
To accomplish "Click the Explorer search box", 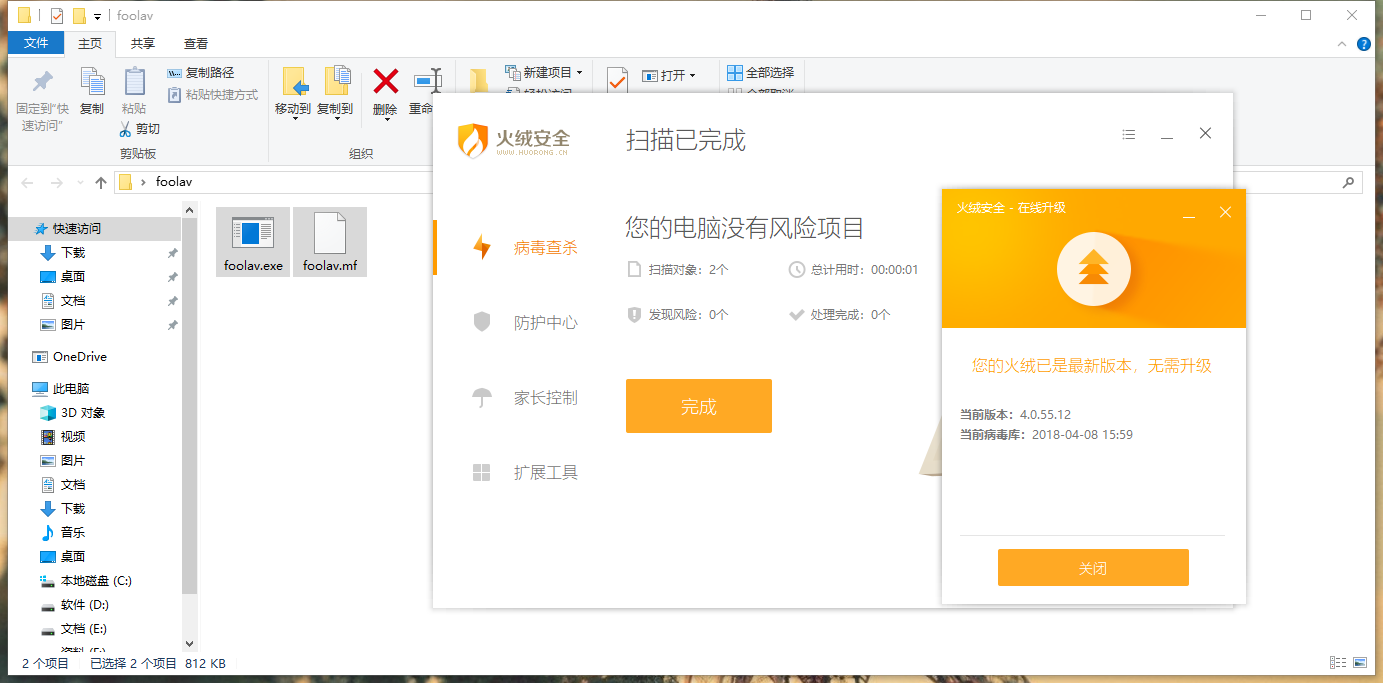I will click(x=1298, y=183).
